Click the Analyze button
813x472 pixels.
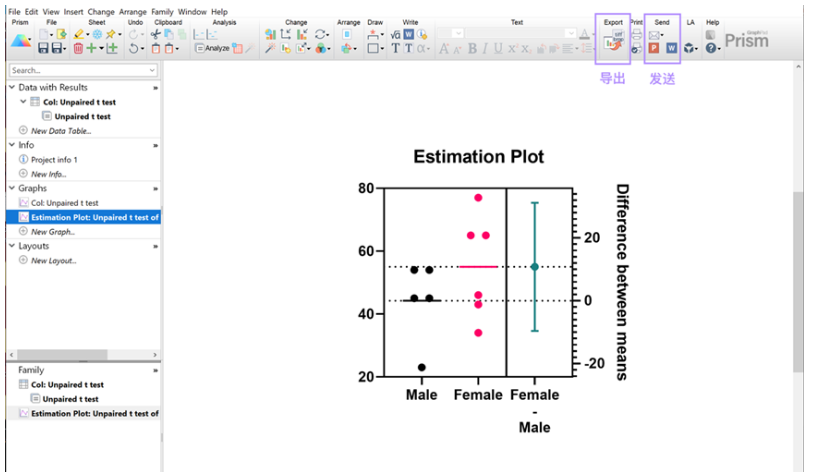(212, 48)
